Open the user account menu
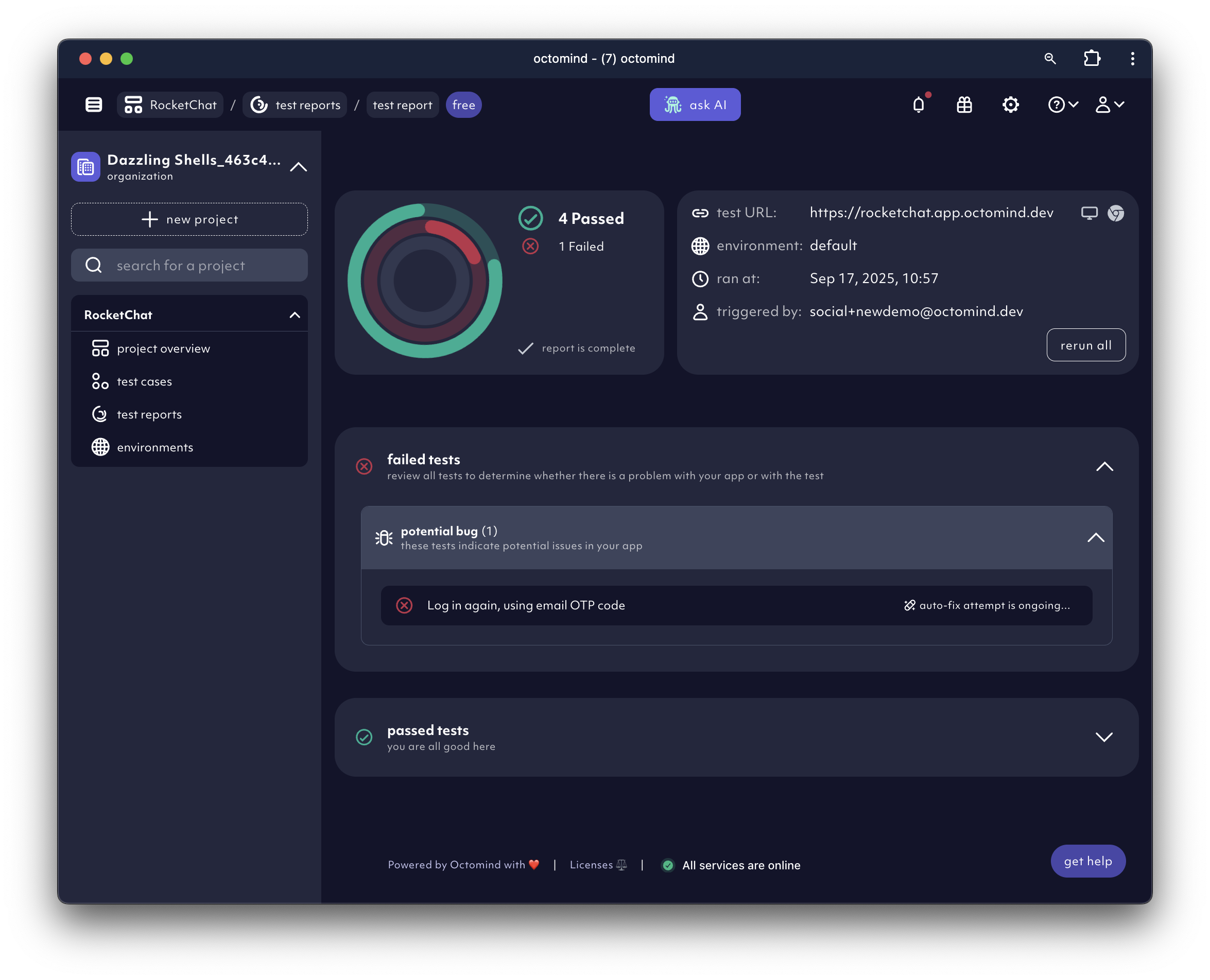 click(1110, 105)
